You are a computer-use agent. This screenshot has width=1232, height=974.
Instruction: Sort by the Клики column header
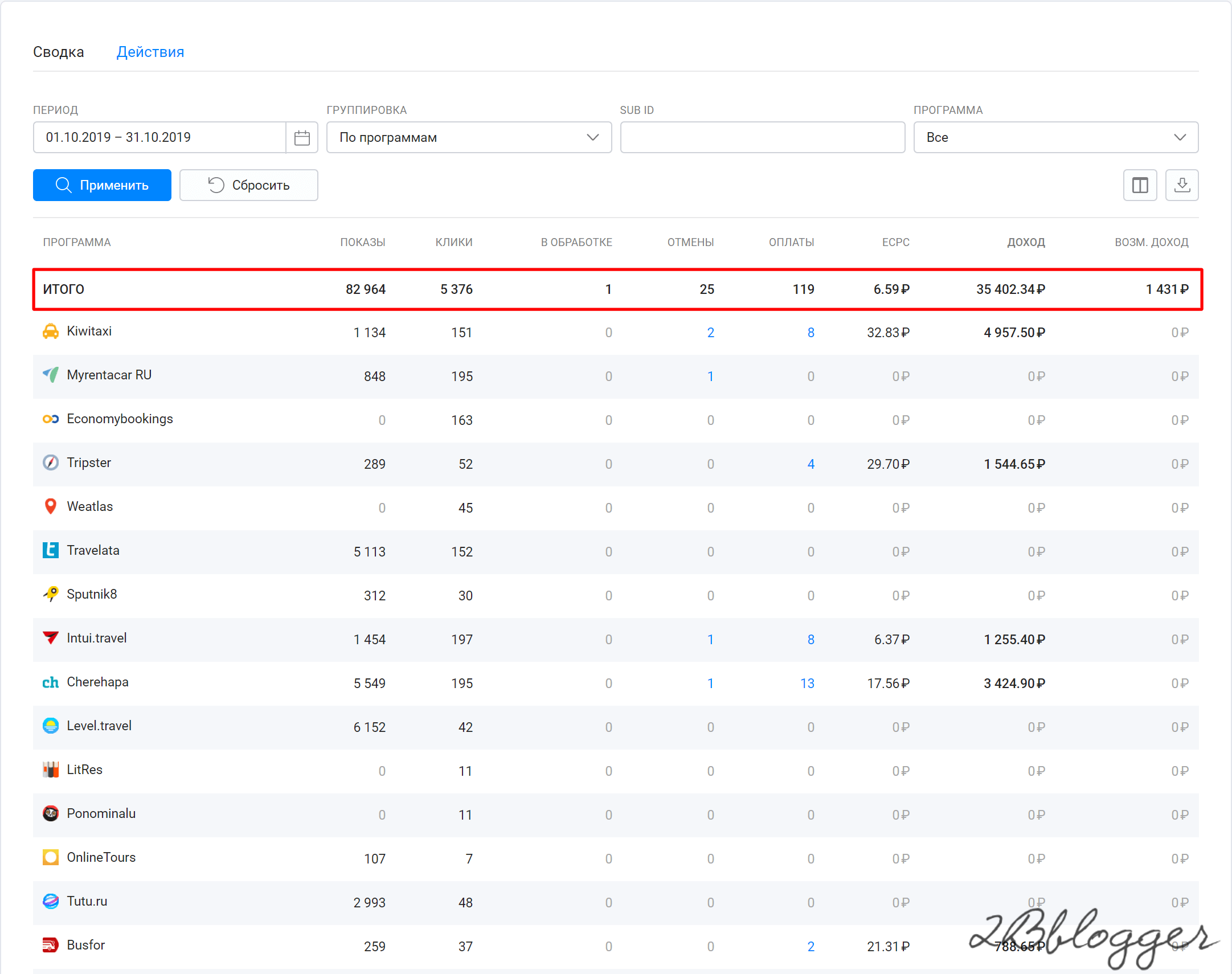point(454,242)
